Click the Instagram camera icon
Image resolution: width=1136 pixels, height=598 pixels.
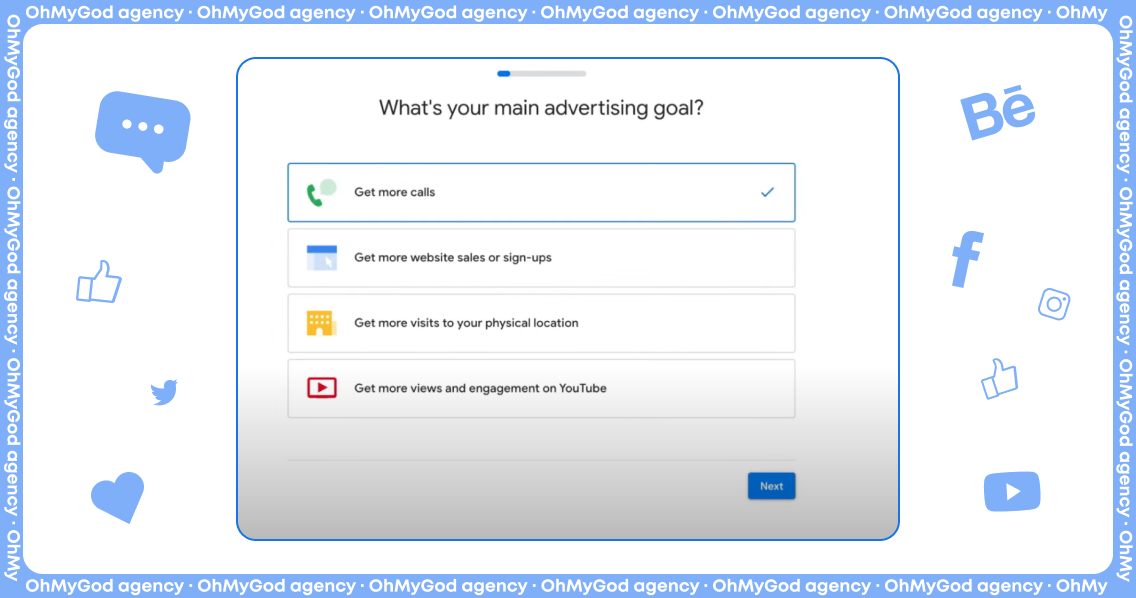pos(1054,304)
